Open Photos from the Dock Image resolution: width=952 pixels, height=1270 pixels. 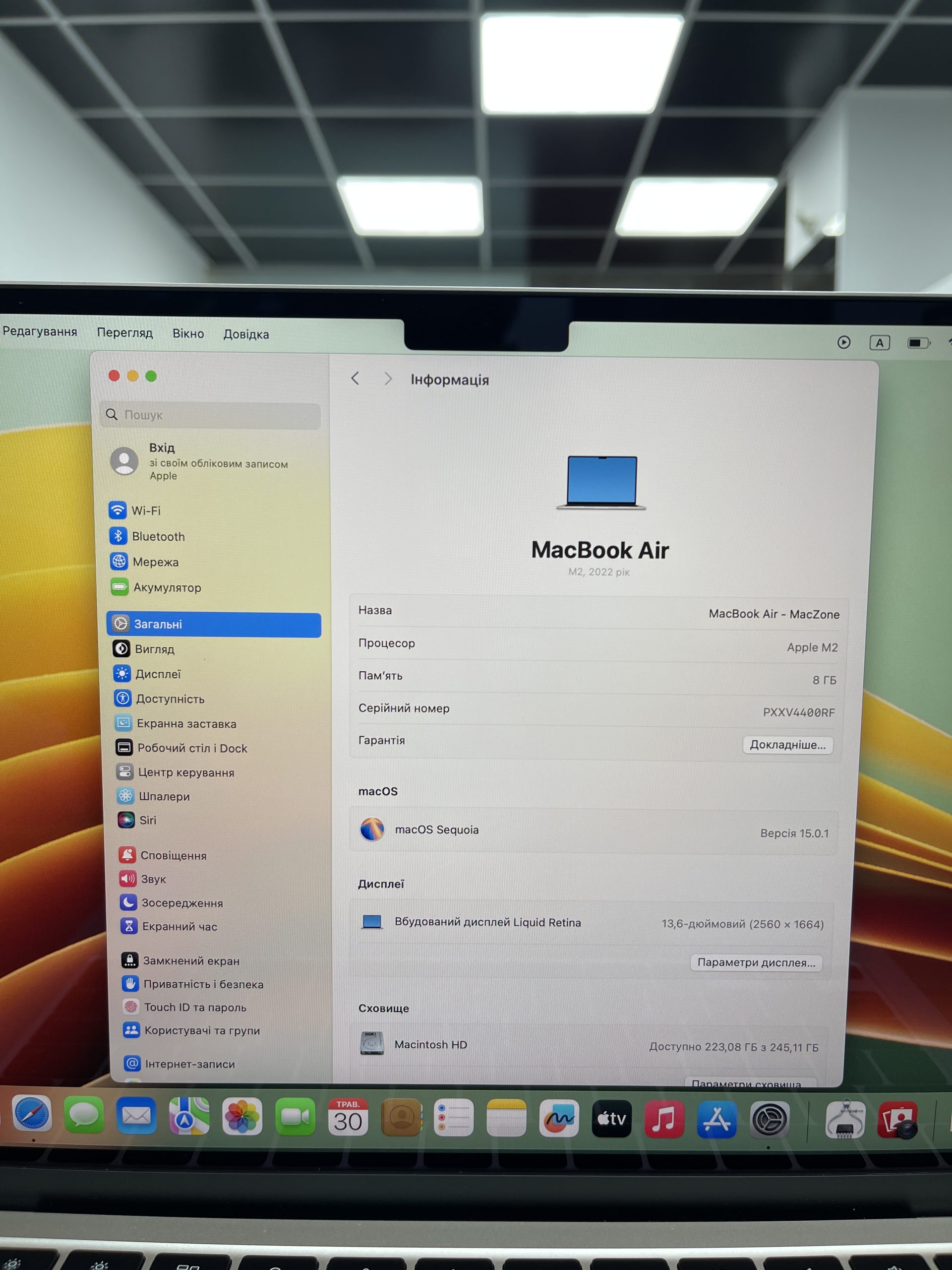click(x=242, y=1116)
